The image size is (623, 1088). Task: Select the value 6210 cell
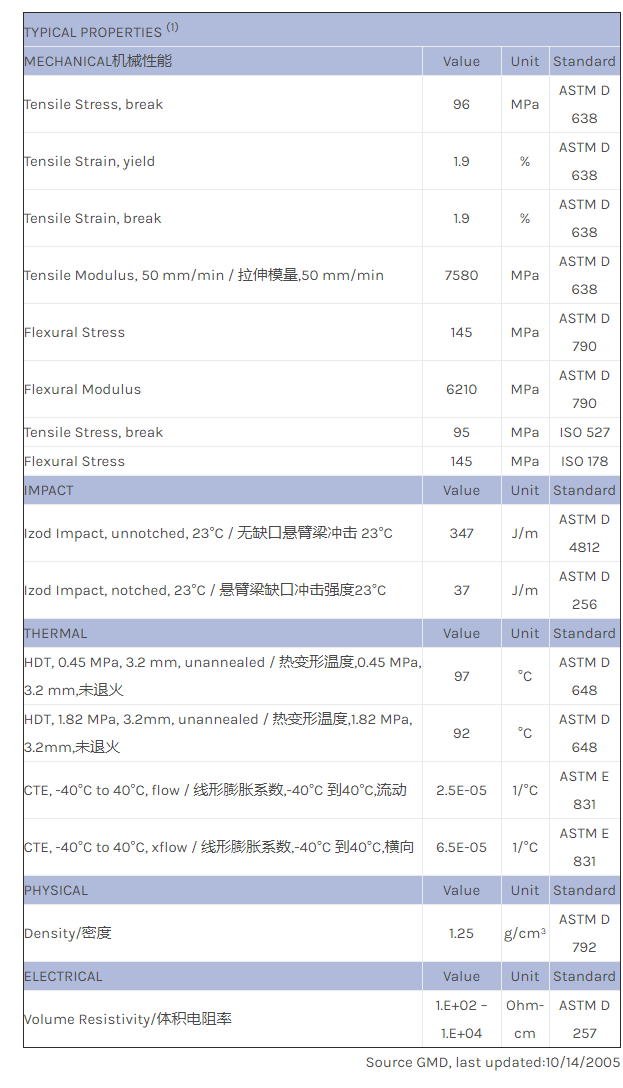tap(461, 389)
